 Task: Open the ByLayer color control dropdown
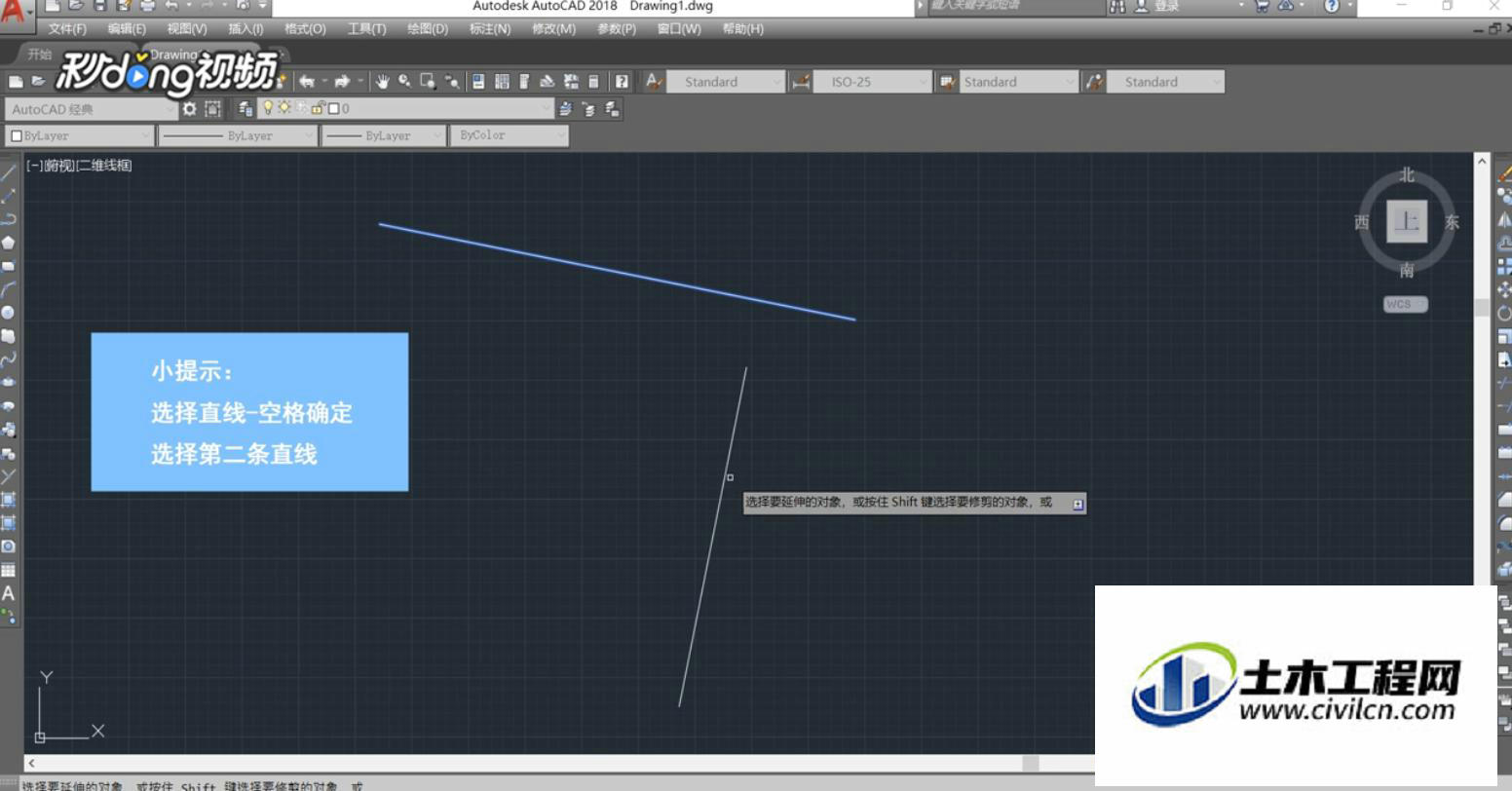pos(80,135)
